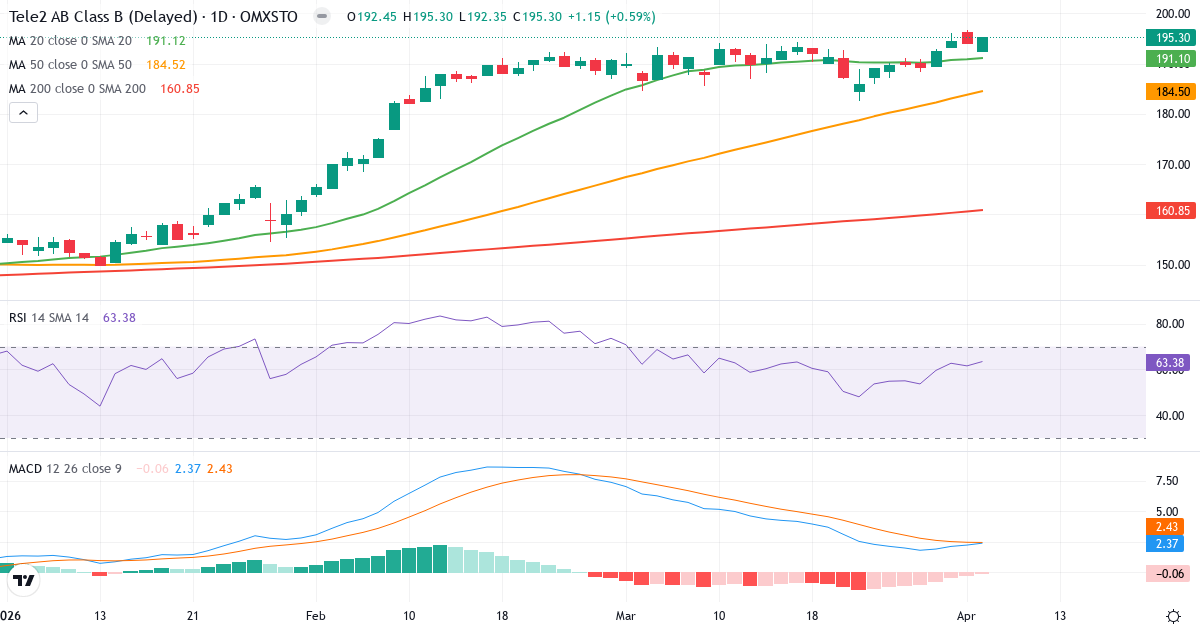Click the green 191.10 label on the price scale
This screenshot has height=630, width=1200.
[x=1169, y=59]
